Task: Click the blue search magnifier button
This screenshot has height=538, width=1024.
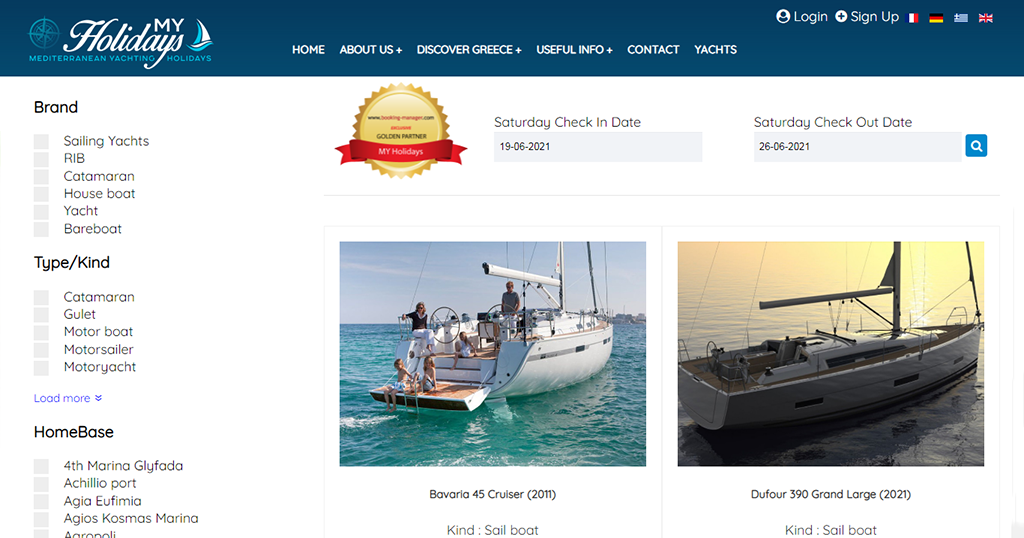Action: coord(976,146)
